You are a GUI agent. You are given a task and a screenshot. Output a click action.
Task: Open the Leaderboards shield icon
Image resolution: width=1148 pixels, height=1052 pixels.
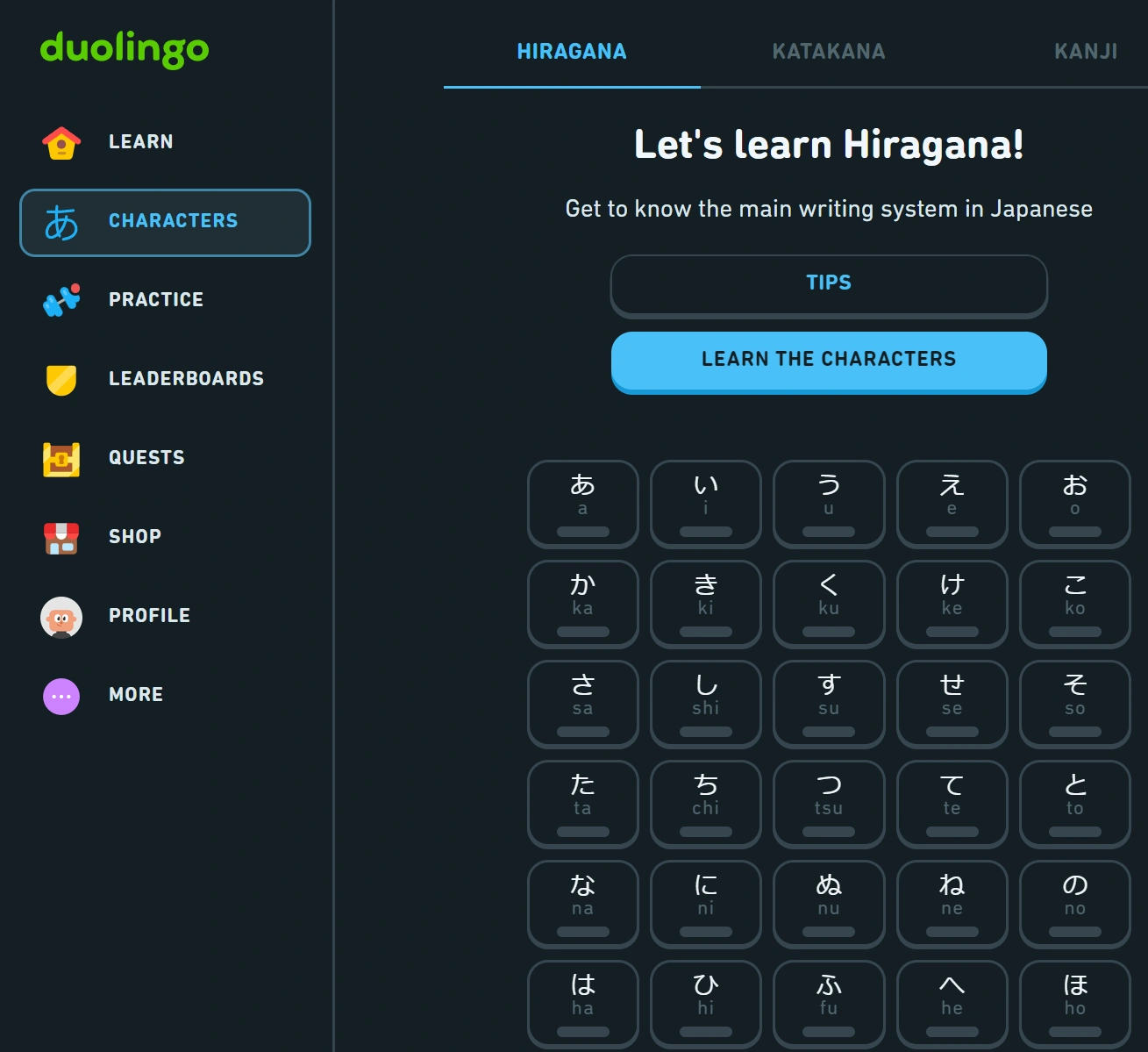point(61,380)
